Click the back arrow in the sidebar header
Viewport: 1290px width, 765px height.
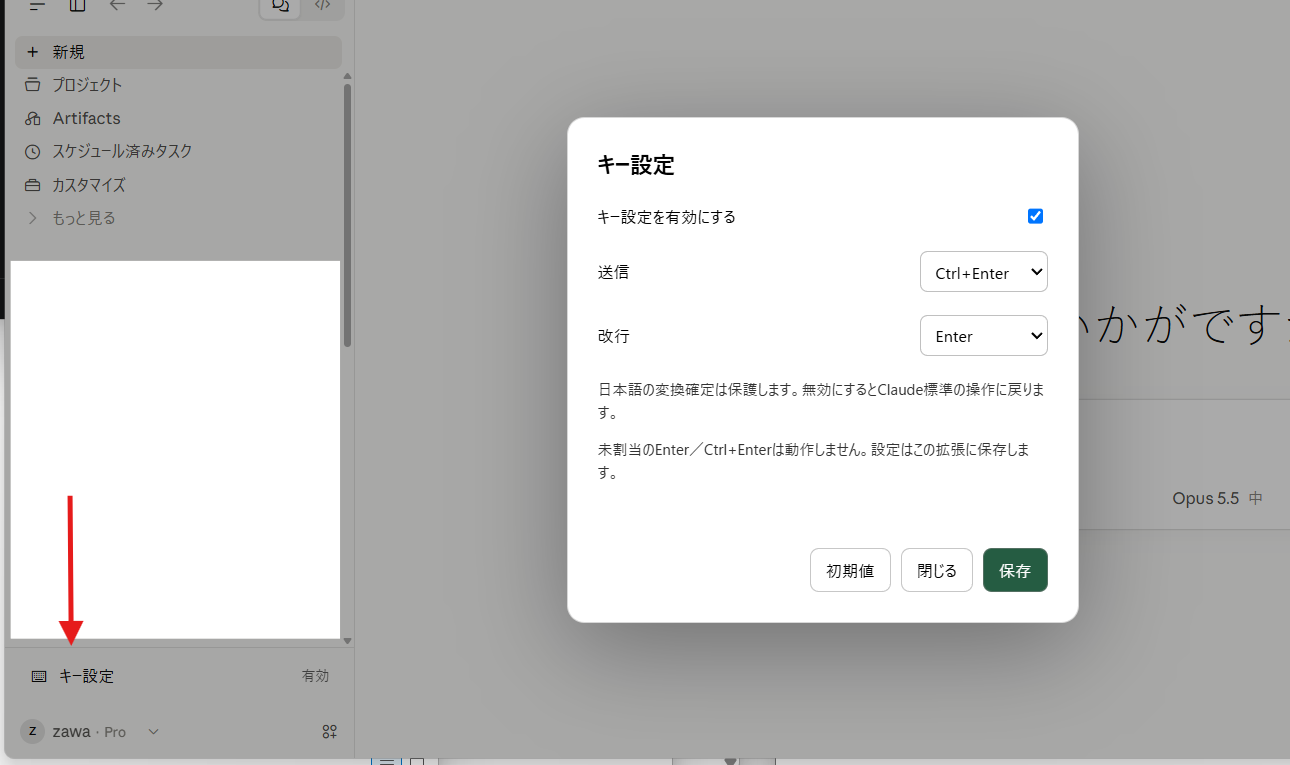[117, 5]
